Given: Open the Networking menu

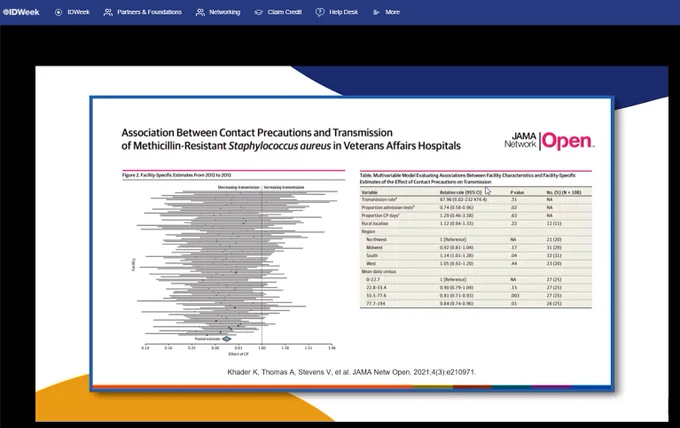Looking at the screenshot, I should point(225,12).
